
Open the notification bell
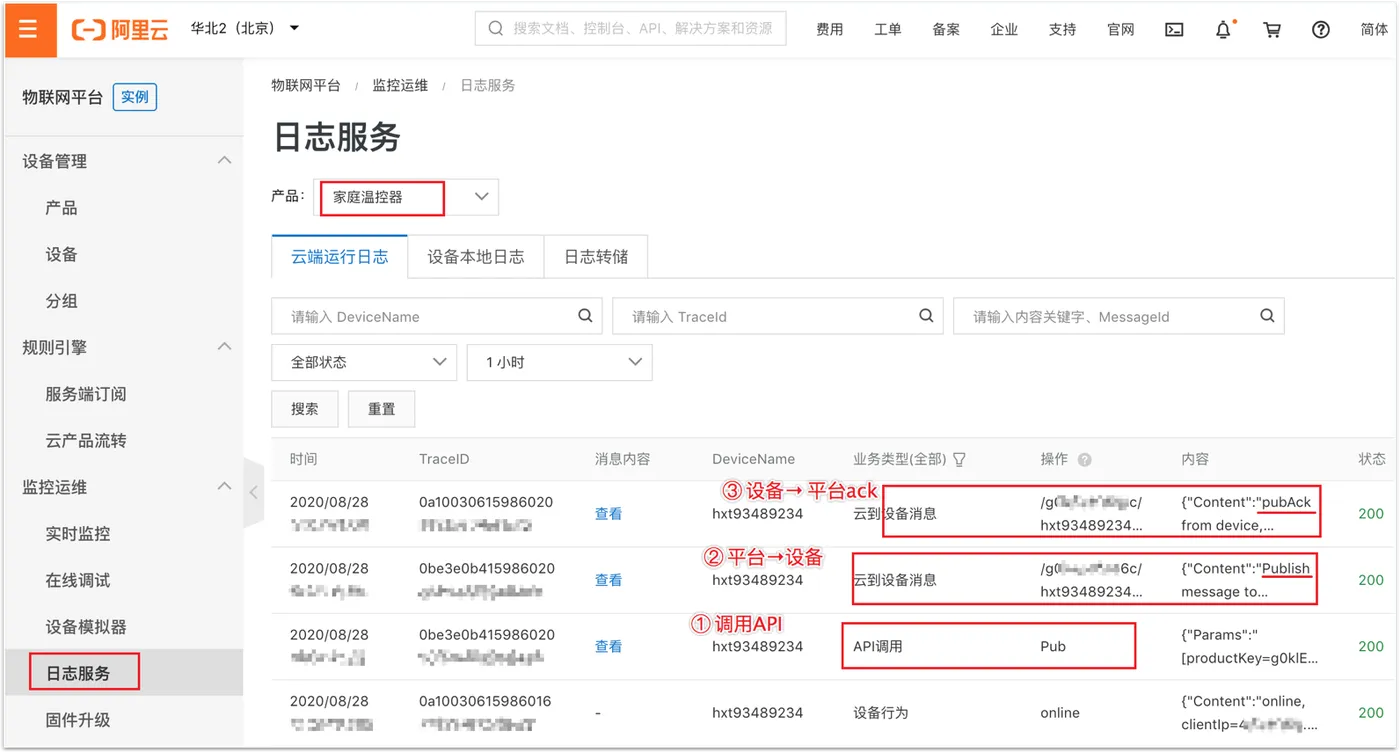click(x=1224, y=29)
